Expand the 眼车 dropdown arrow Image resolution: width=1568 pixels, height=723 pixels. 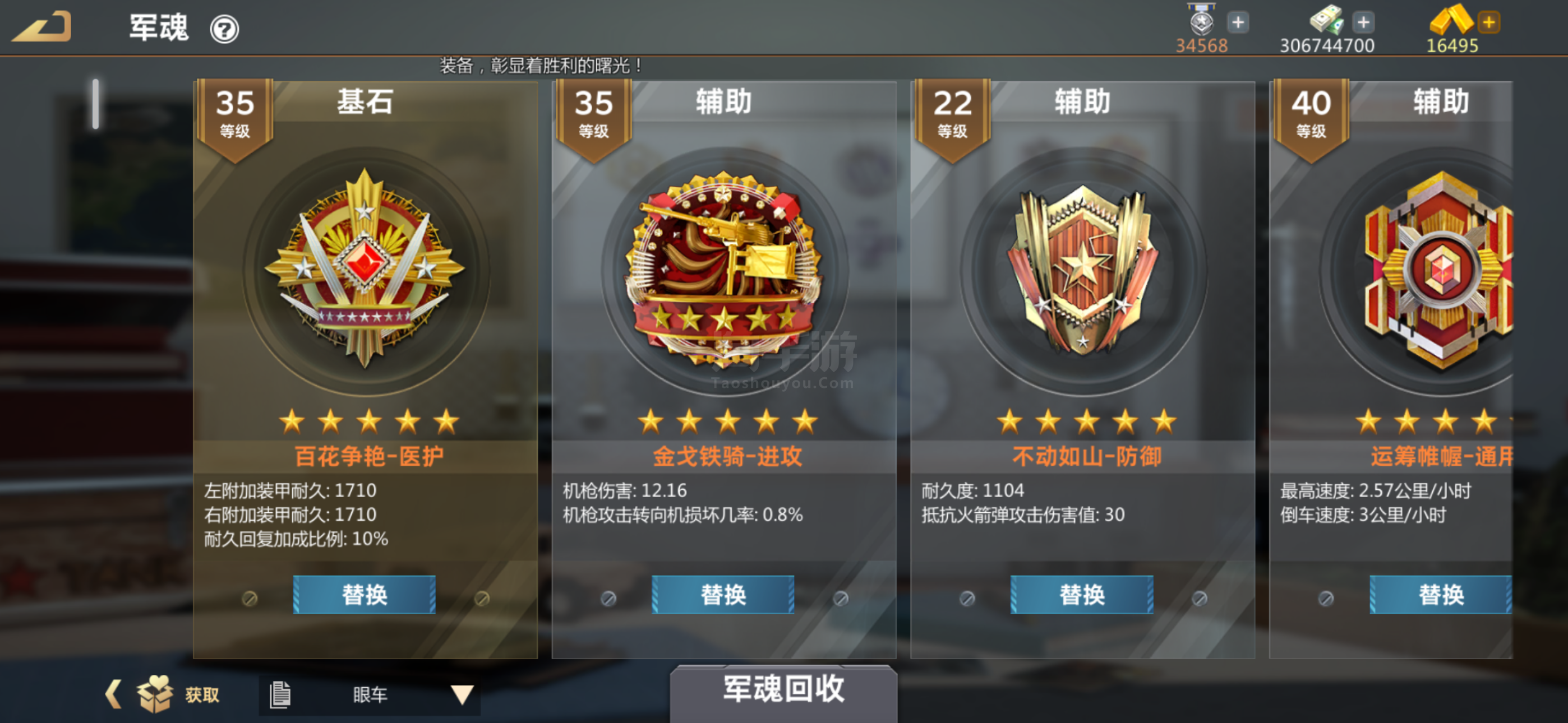462,694
